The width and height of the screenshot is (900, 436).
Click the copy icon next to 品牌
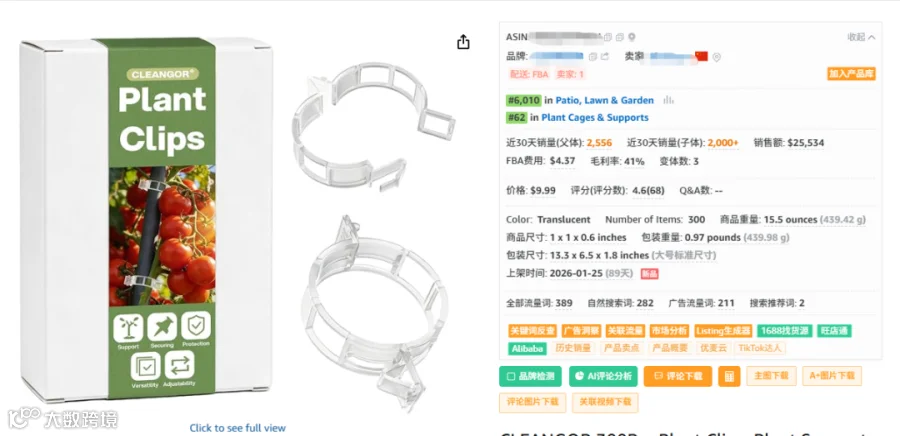click(593, 57)
